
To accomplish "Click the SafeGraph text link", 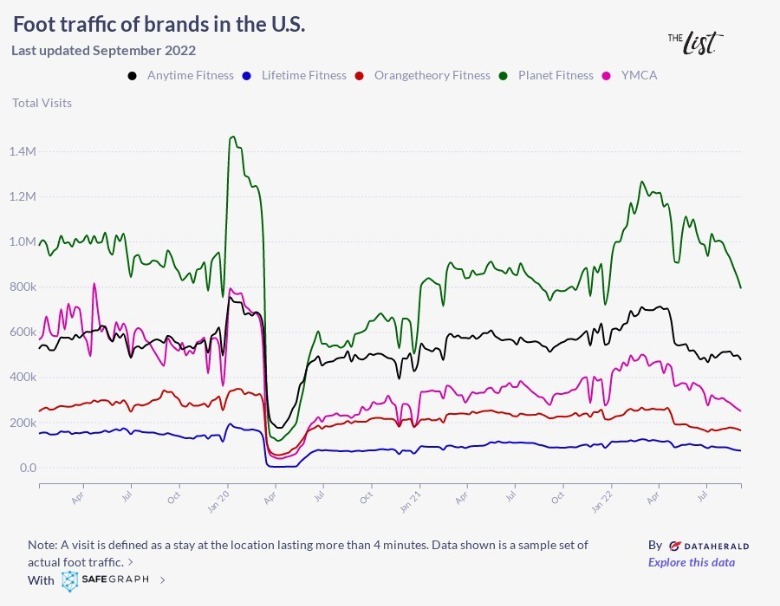I will coord(117,580).
